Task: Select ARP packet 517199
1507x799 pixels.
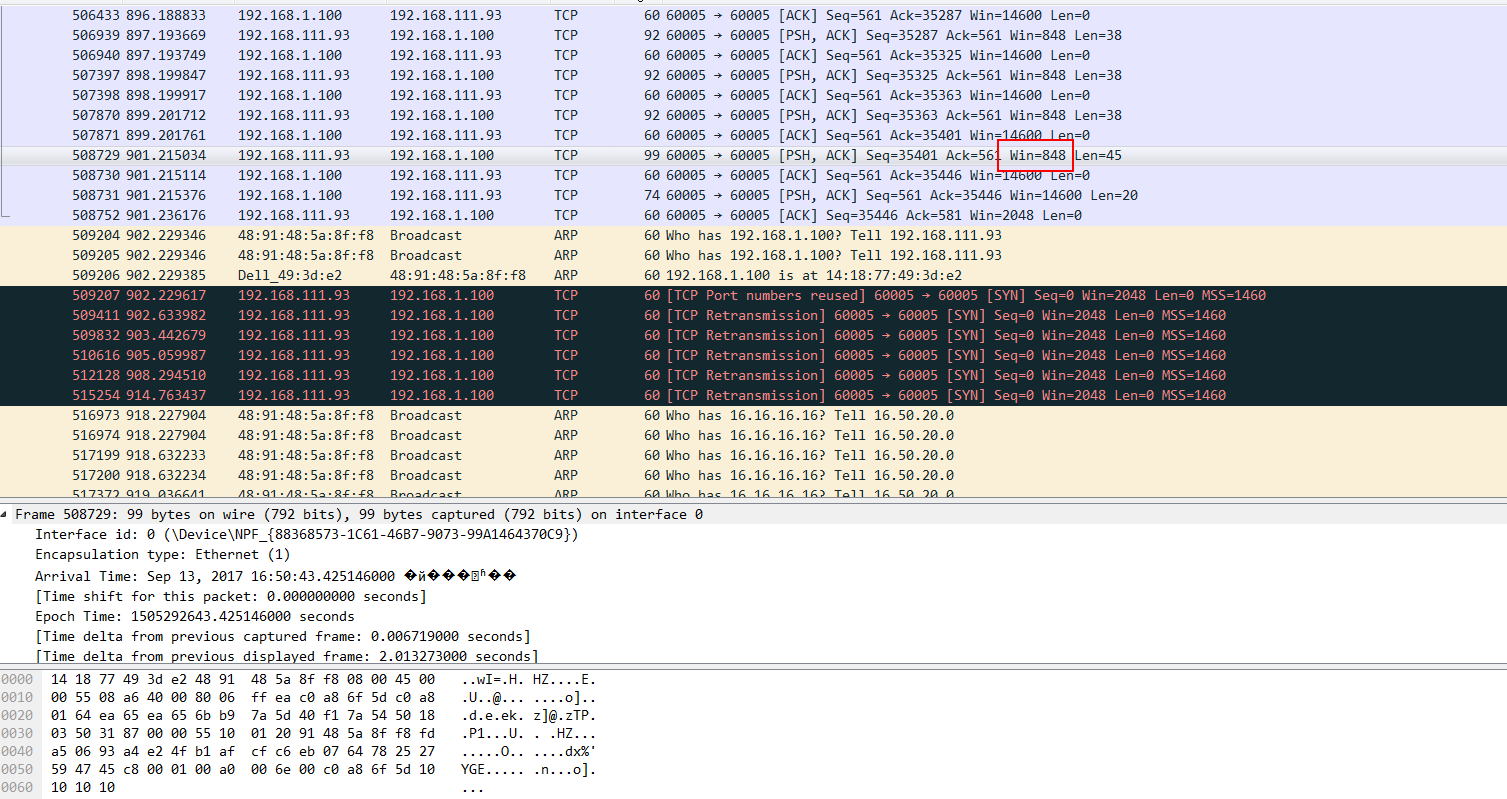Action: coord(753,455)
